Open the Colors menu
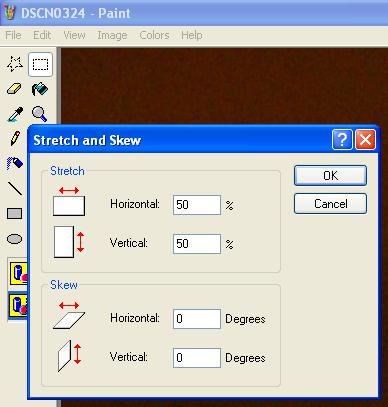Image resolution: width=388 pixels, height=407 pixels. (x=154, y=35)
